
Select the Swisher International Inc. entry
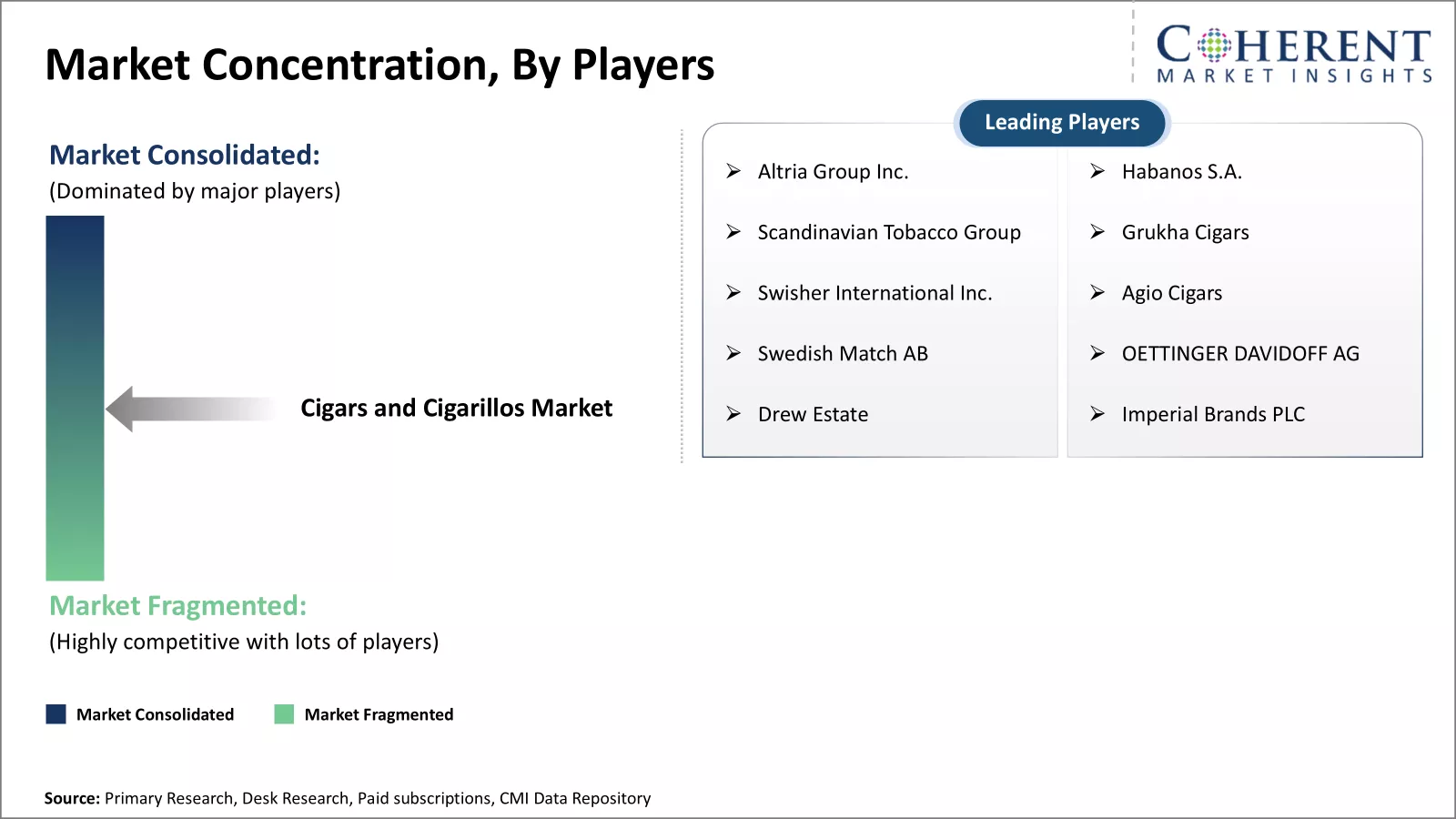click(874, 293)
